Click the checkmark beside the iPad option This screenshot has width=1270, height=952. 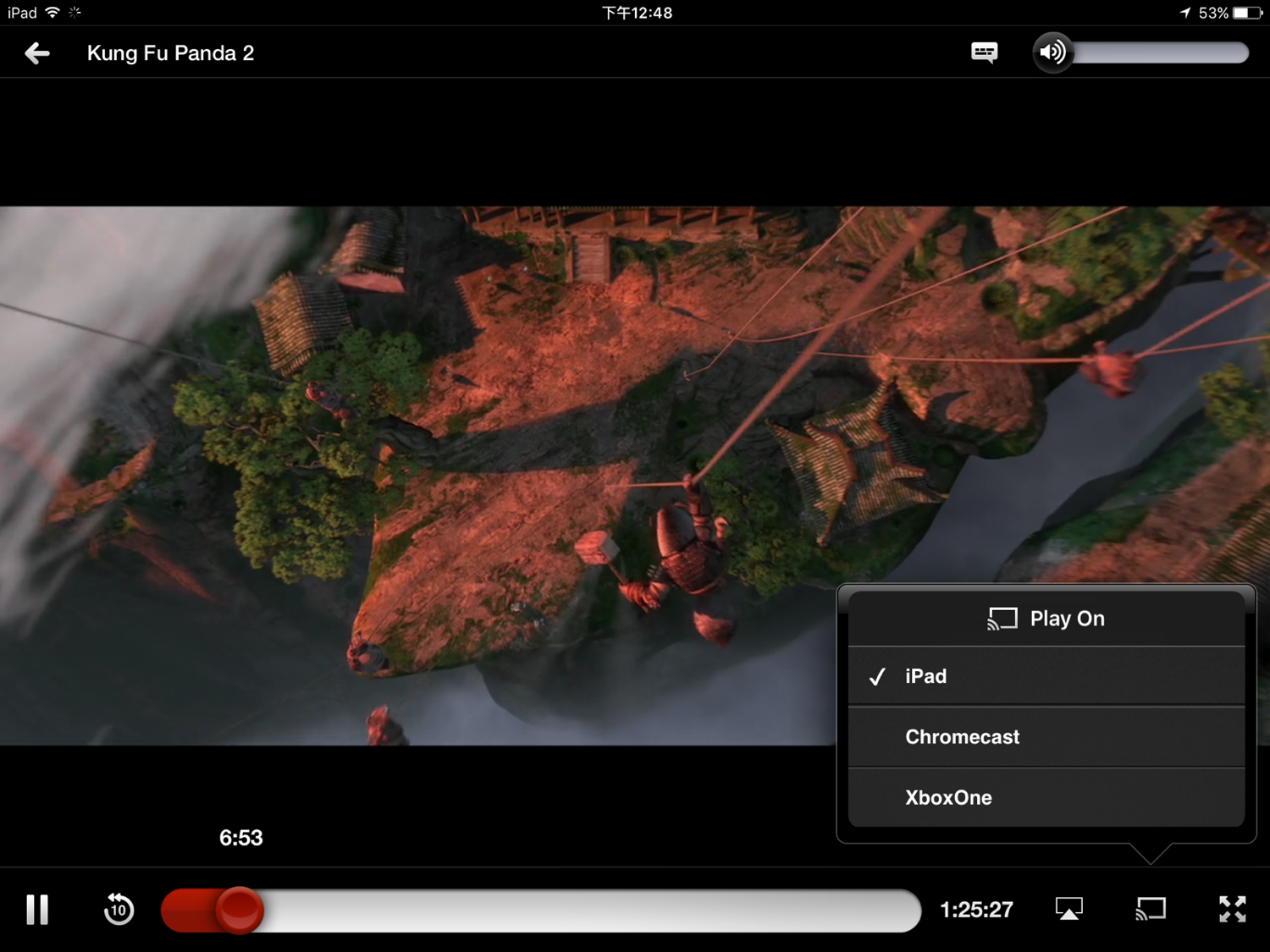tap(877, 677)
